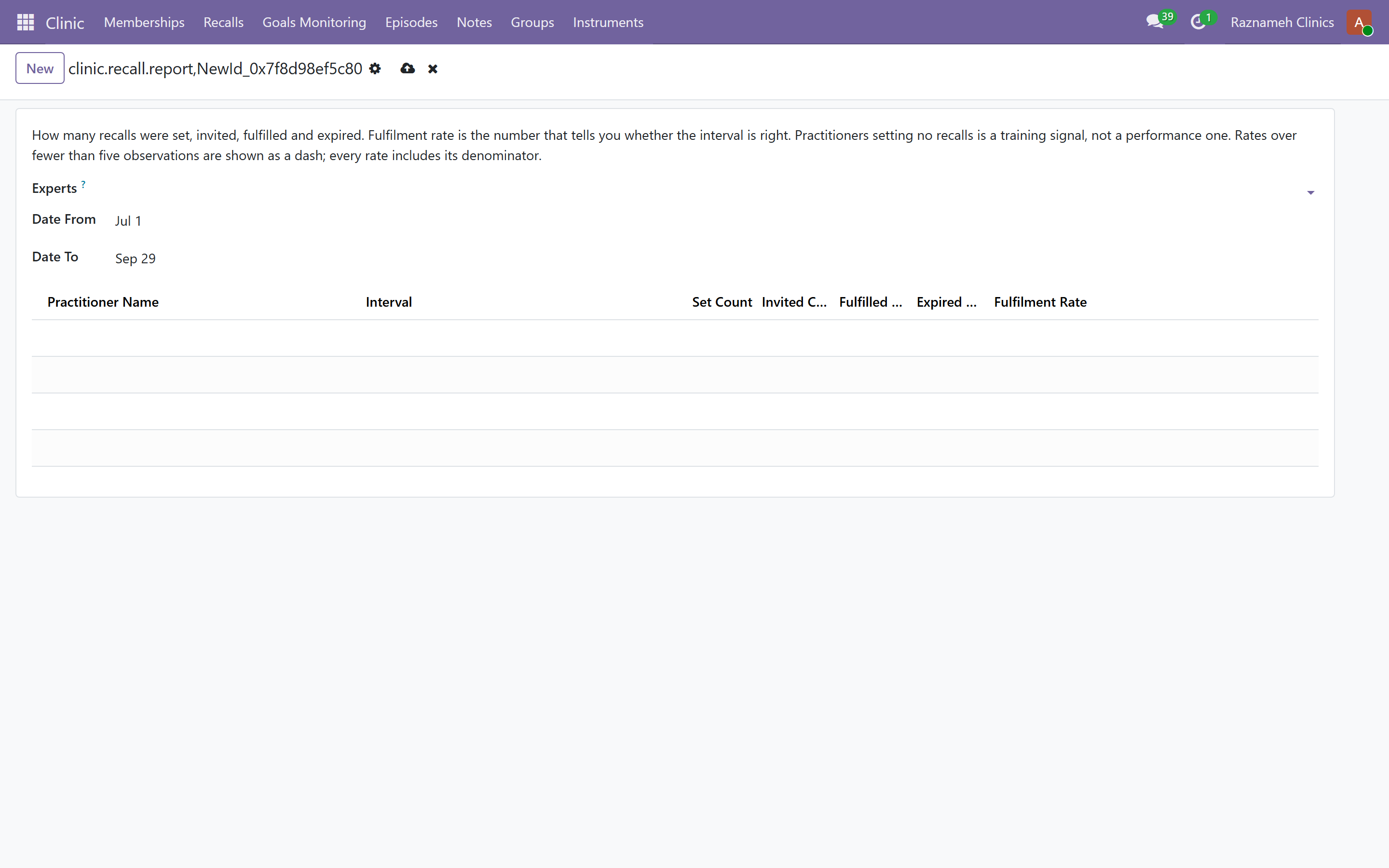
Task: Open the Memberships menu
Action: (144, 22)
